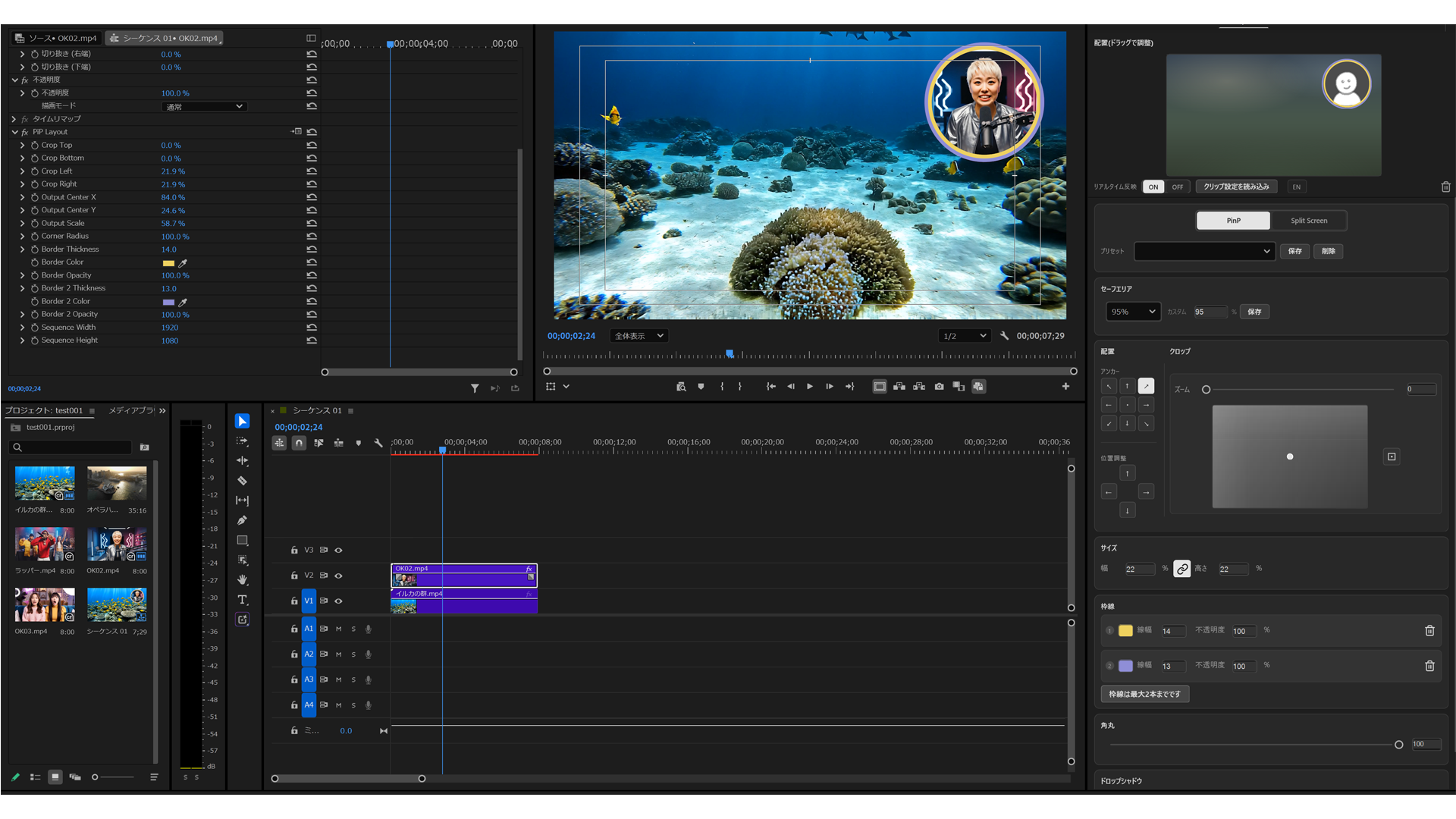This screenshot has height=819, width=1456.
Task: Open the プリセット preset dropdown
Action: click(1203, 251)
